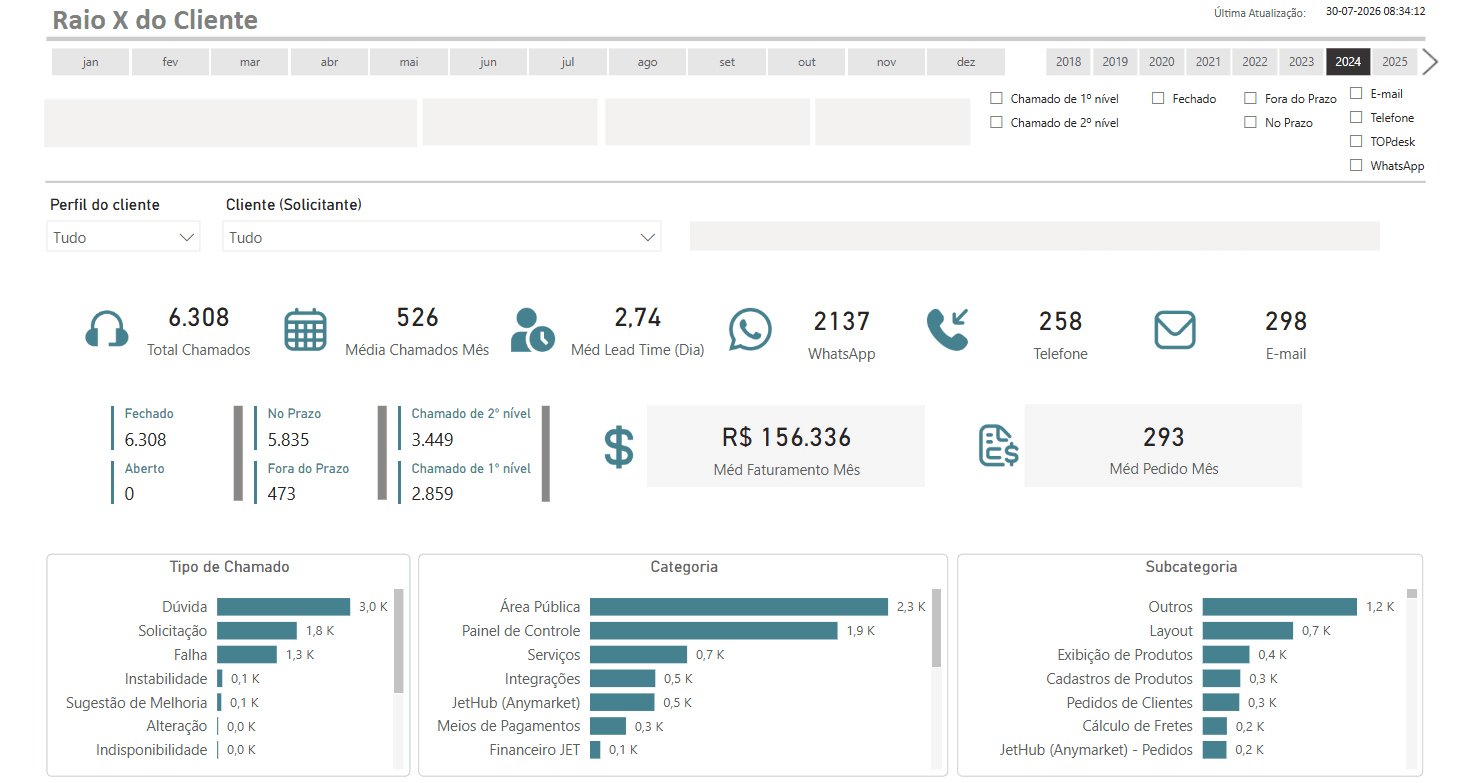Screen dimensions: 1465x783
Task: Pick the 2021 year button
Action: coord(1208,62)
